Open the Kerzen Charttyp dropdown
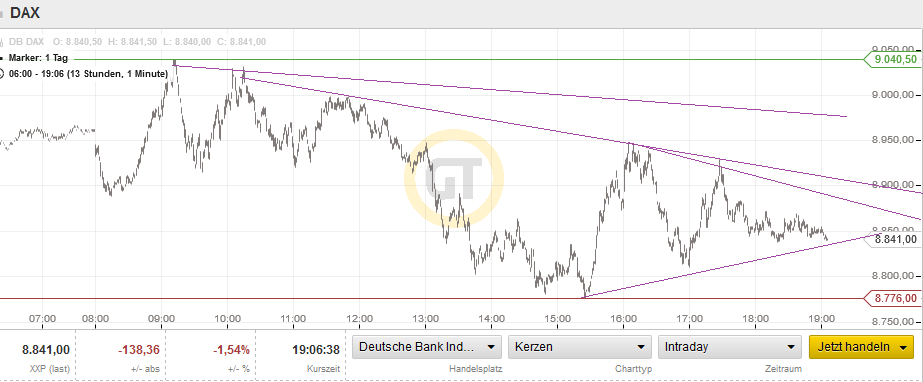Image resolution: width=923 pixels, height=382 pixels. click(580, 347)
